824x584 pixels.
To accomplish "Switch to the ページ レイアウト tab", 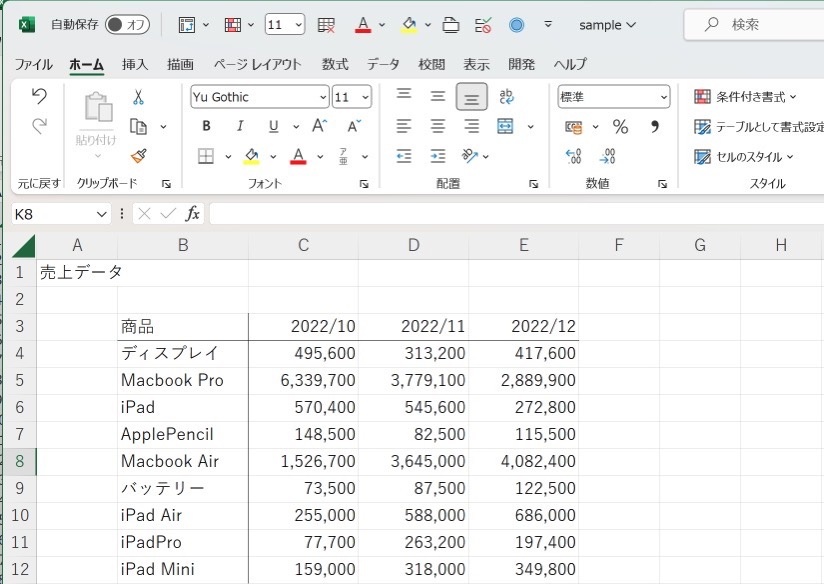I will click(258, 64).
